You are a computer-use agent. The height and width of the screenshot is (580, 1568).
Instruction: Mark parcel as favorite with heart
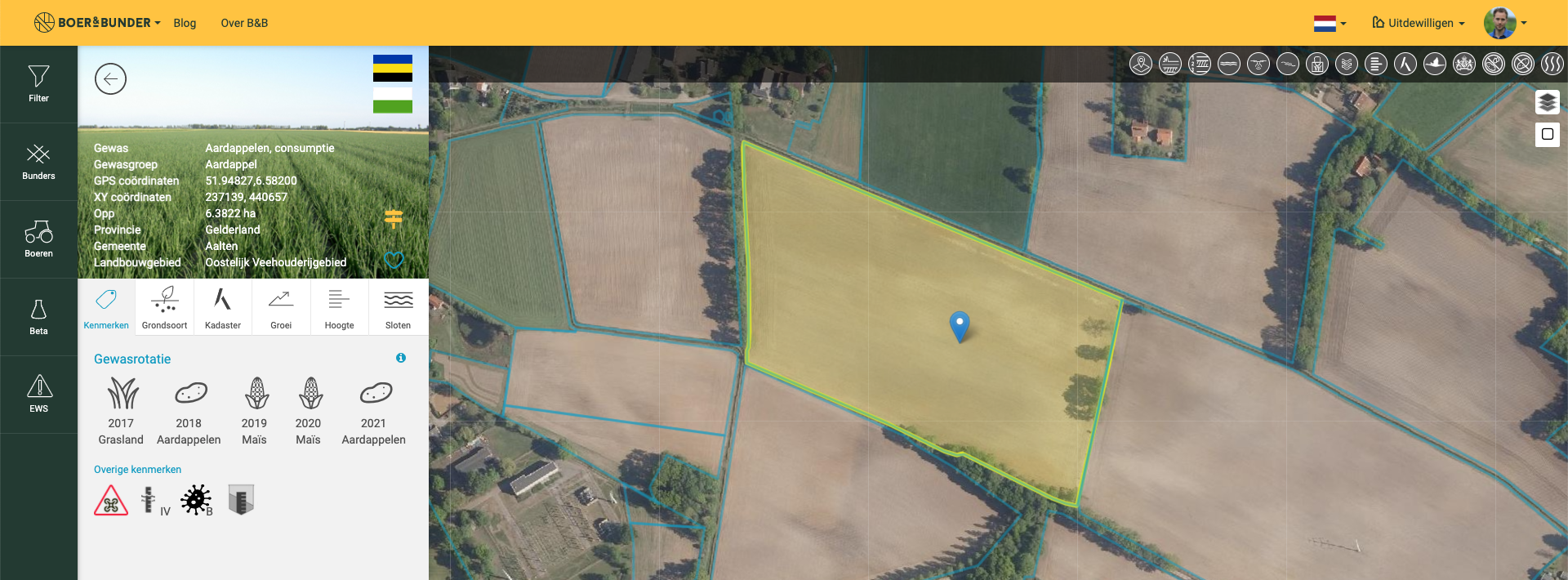pyautogui.click(x=394, y=261)
